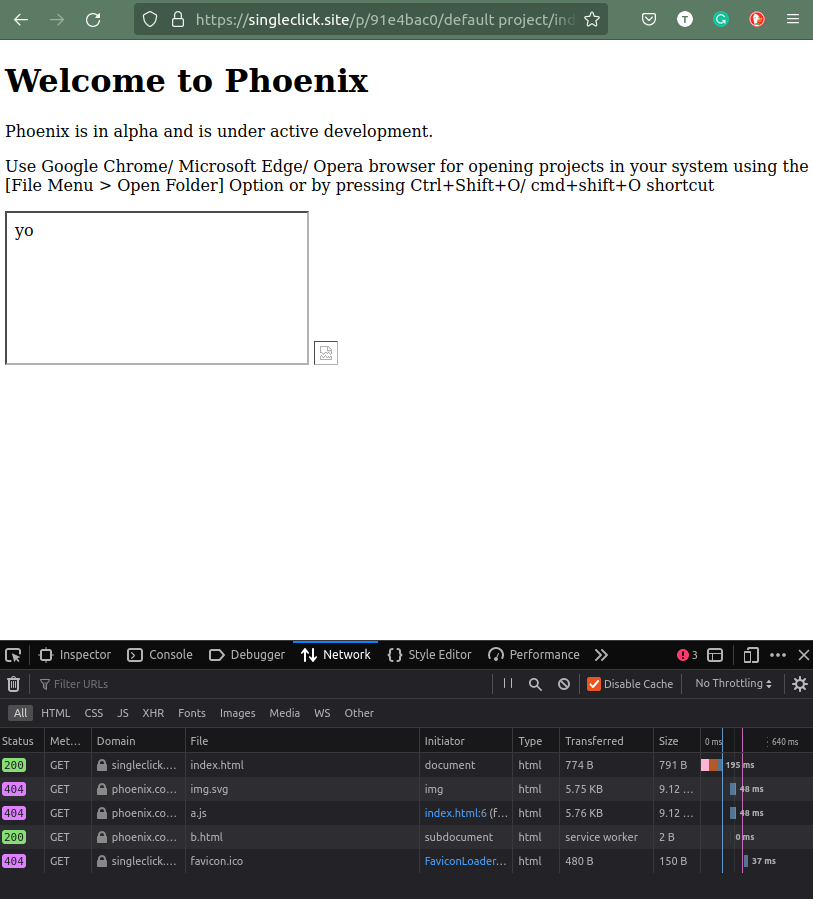813x899 pixels.
Task: Uncheck the Disable Cache checkbox
Action: 594,684
